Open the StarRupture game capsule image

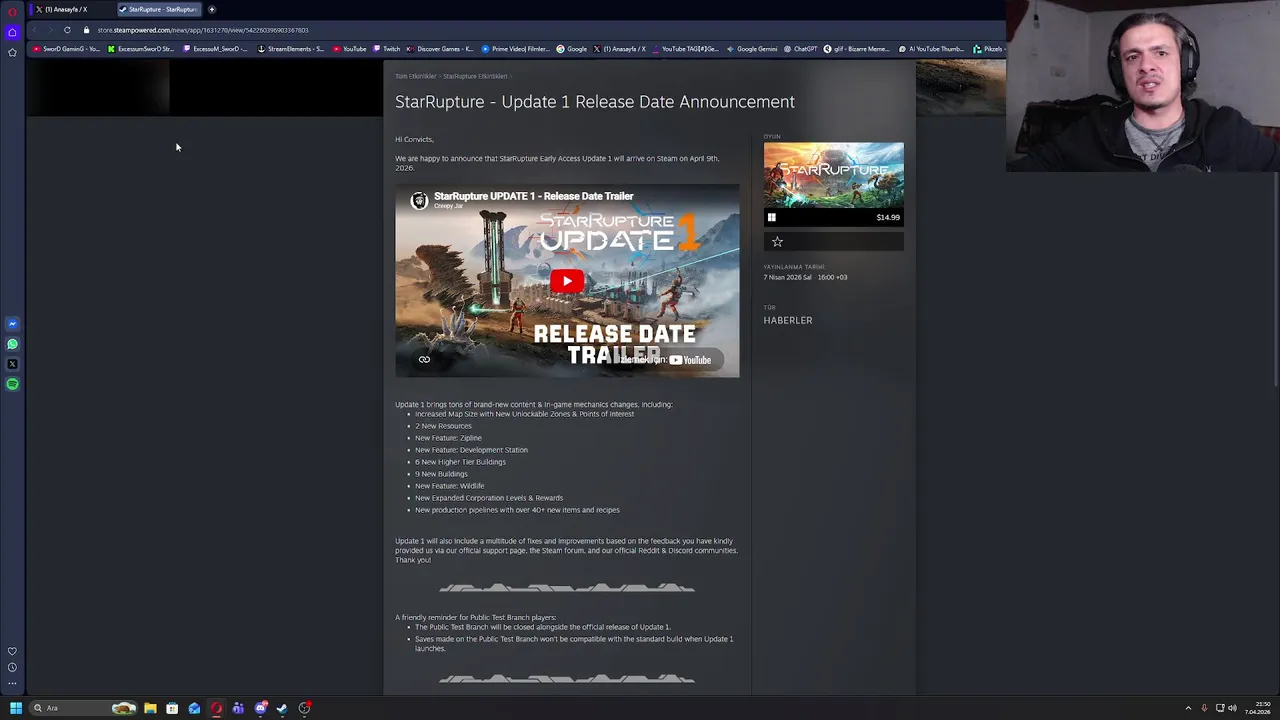point(833,175)
